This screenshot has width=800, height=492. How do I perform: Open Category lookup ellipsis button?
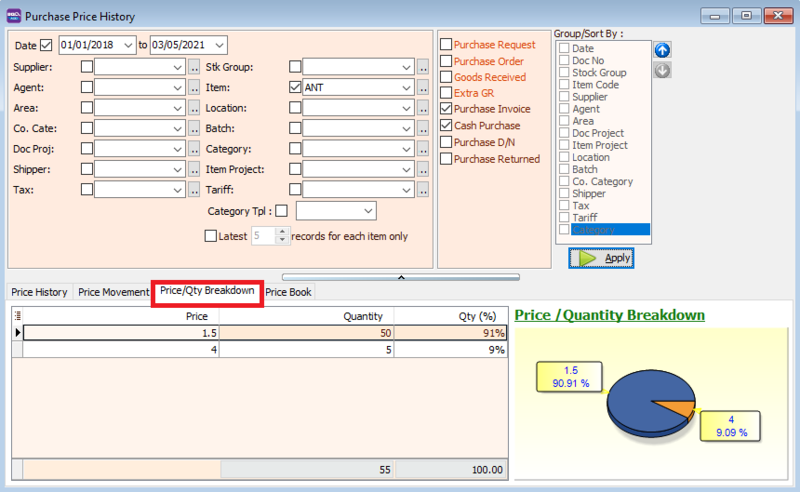[423, 149]
